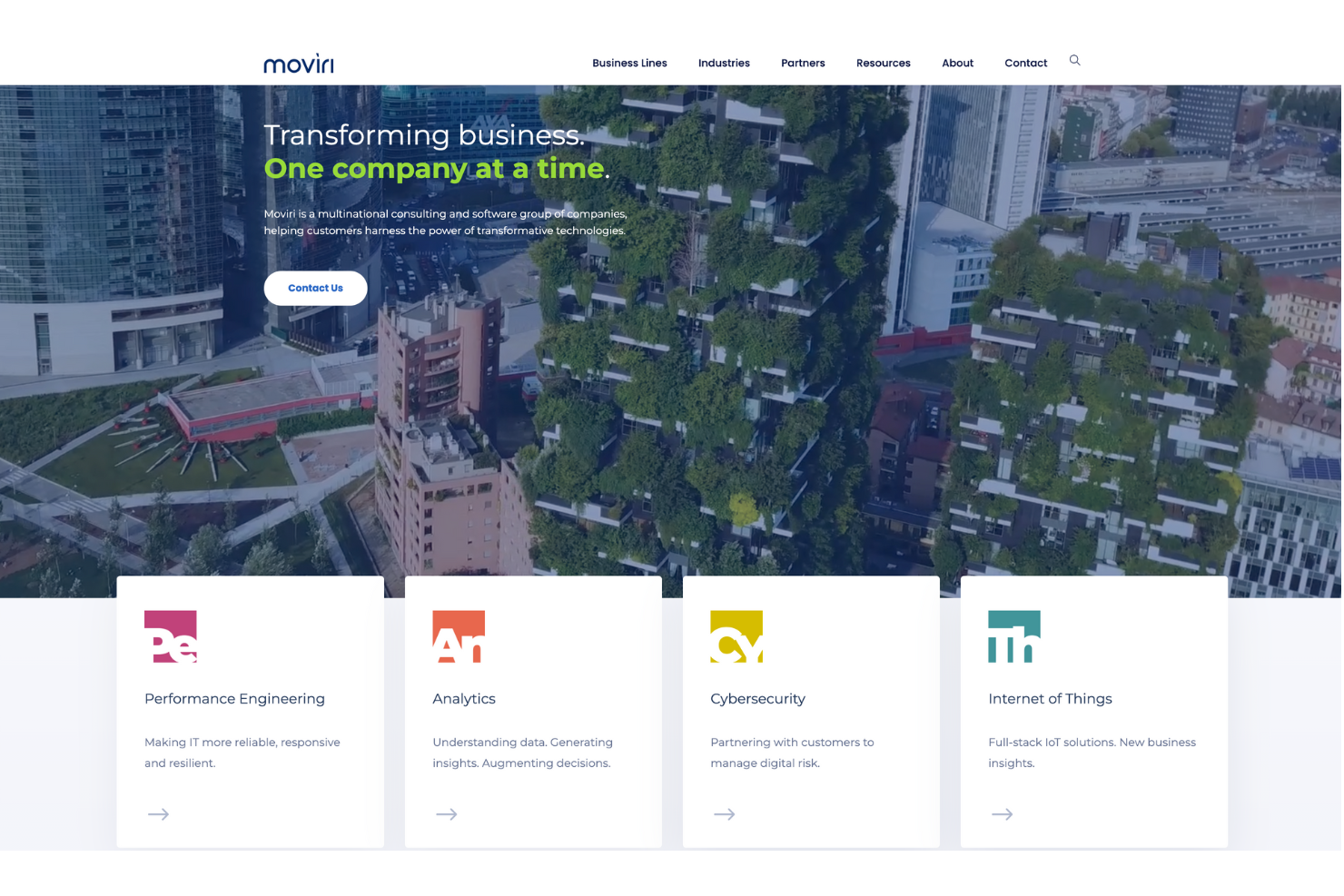The image size is (1344, 896).
Task: Open the Partners menu
Action: 803,63
